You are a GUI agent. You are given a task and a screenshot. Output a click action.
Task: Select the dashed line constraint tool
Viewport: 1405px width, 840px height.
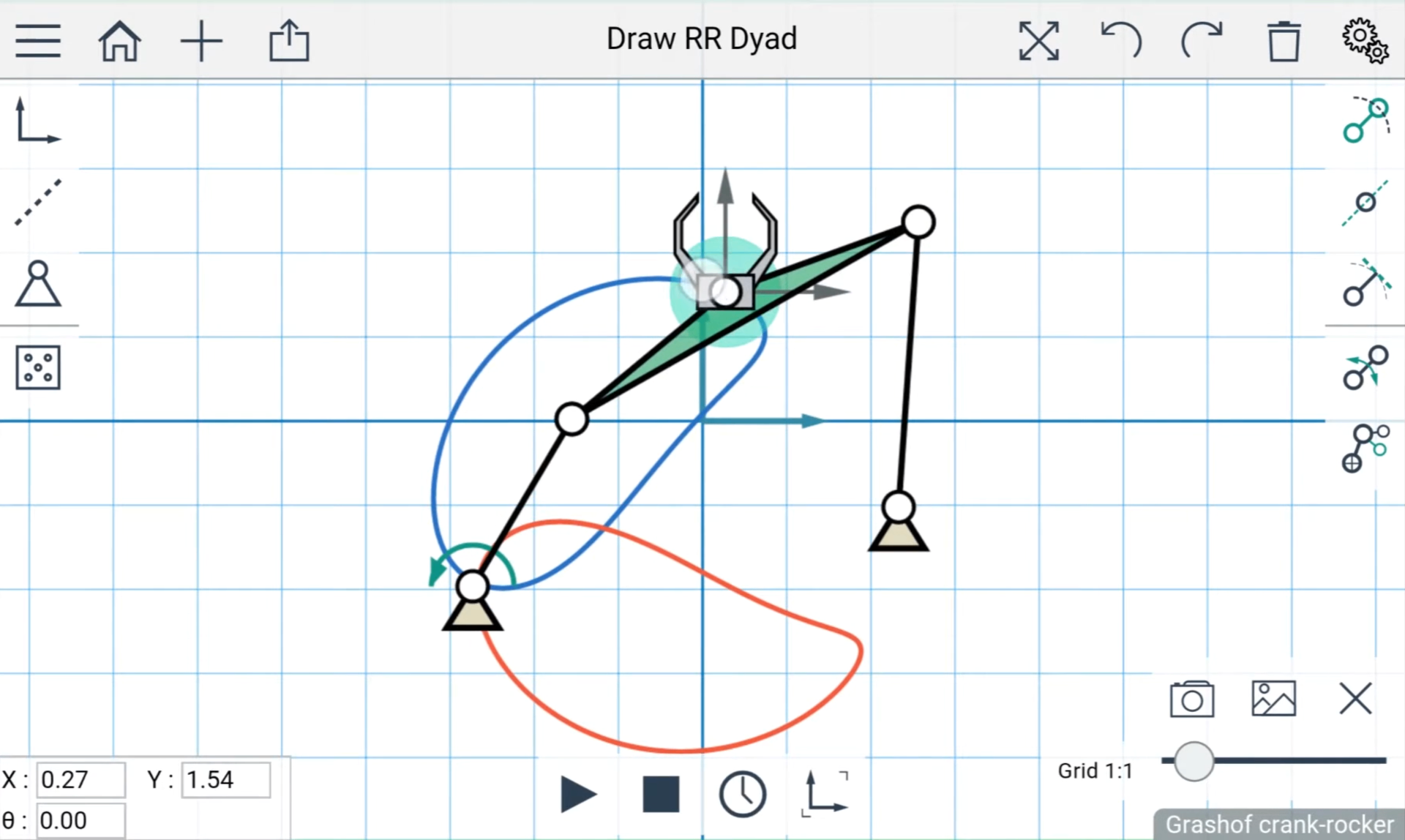coord(38,202)
